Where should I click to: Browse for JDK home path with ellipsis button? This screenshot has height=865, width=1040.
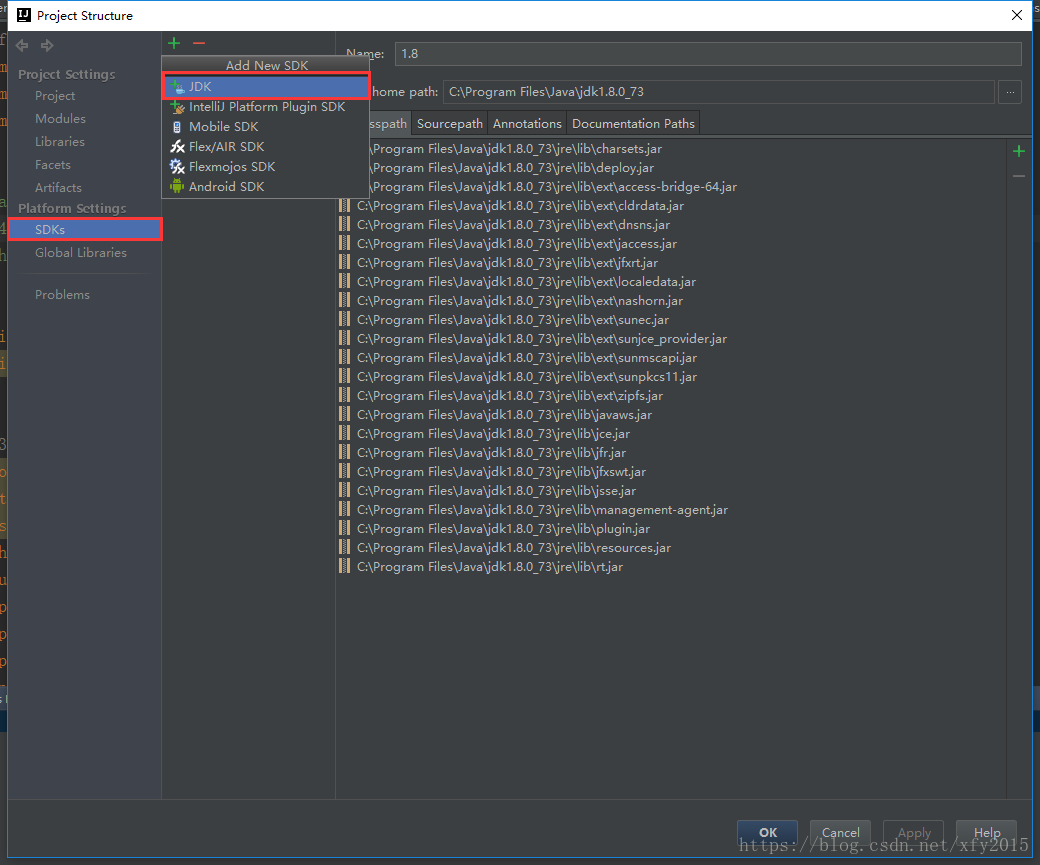1009,92
